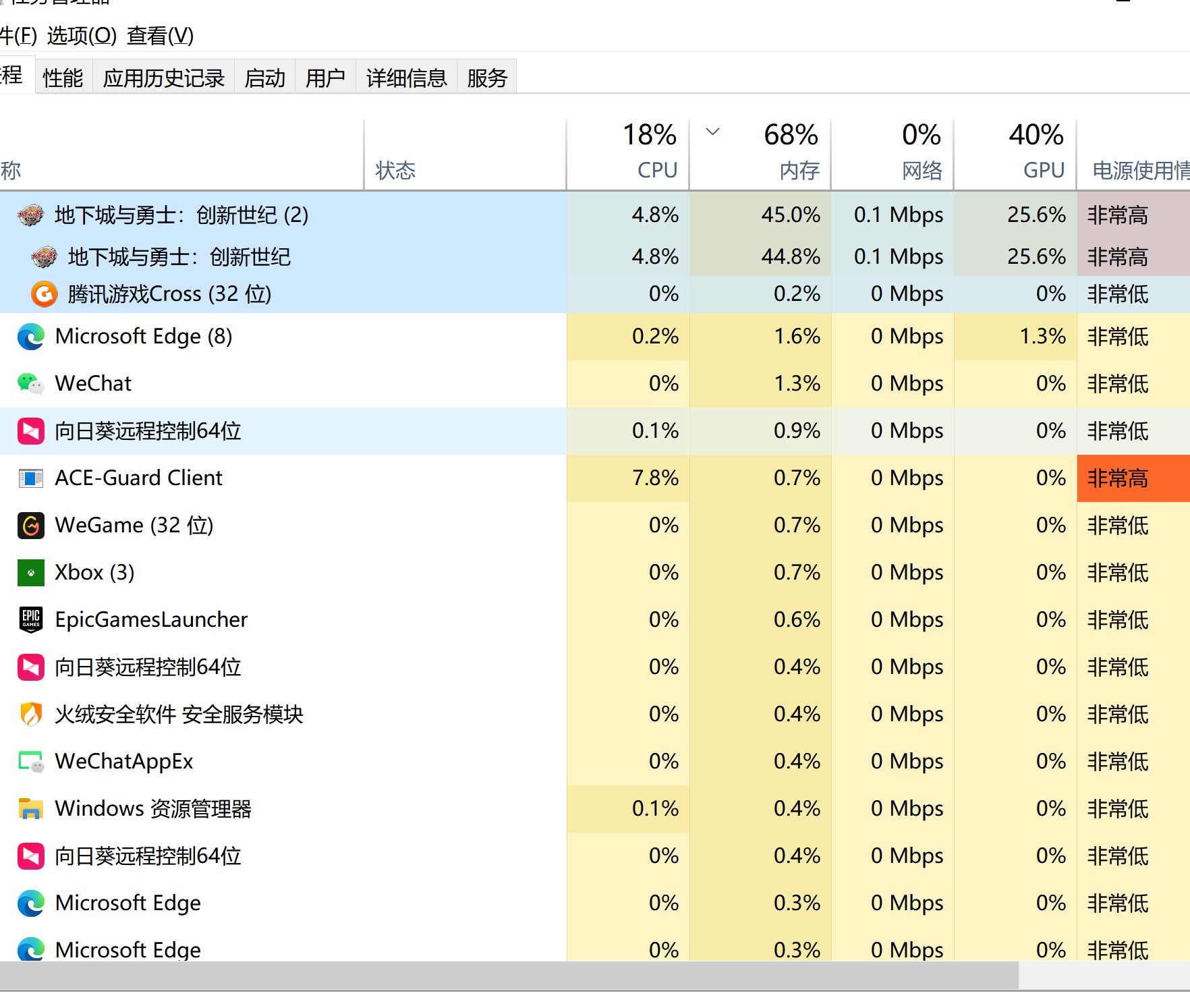Click the orange 非常高 cell for ACE-Guard

pyautogui.click(x=1134, y=478)
